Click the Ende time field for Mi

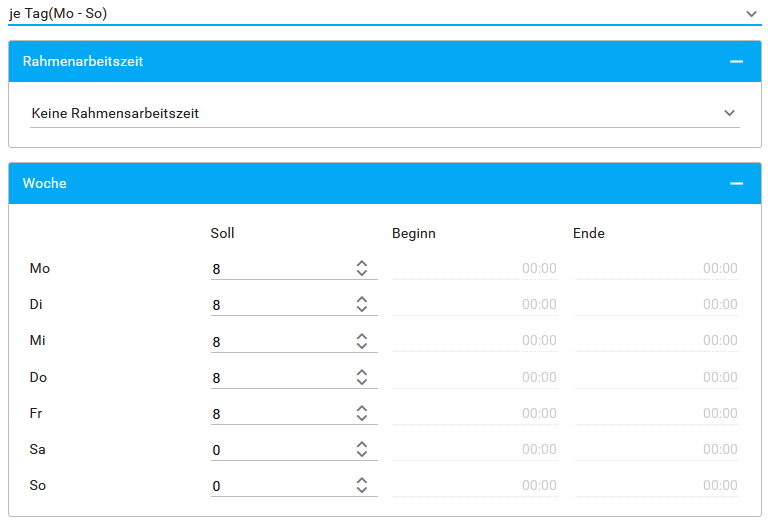click(x=656, y=340)
